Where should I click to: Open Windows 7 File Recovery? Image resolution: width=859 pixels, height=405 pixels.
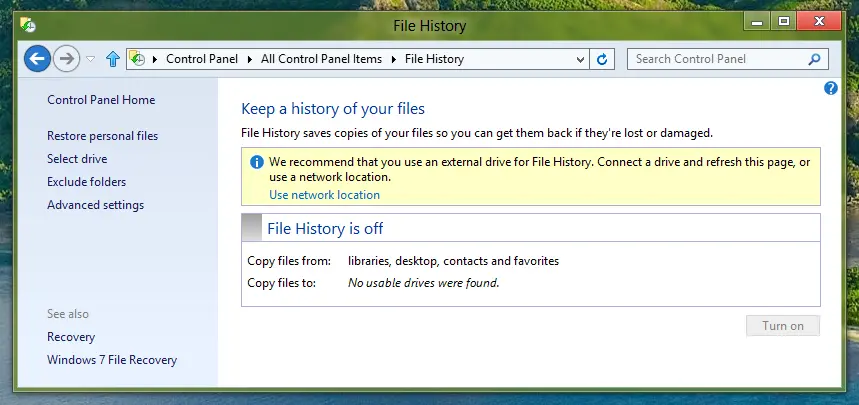tap(112, 360)
